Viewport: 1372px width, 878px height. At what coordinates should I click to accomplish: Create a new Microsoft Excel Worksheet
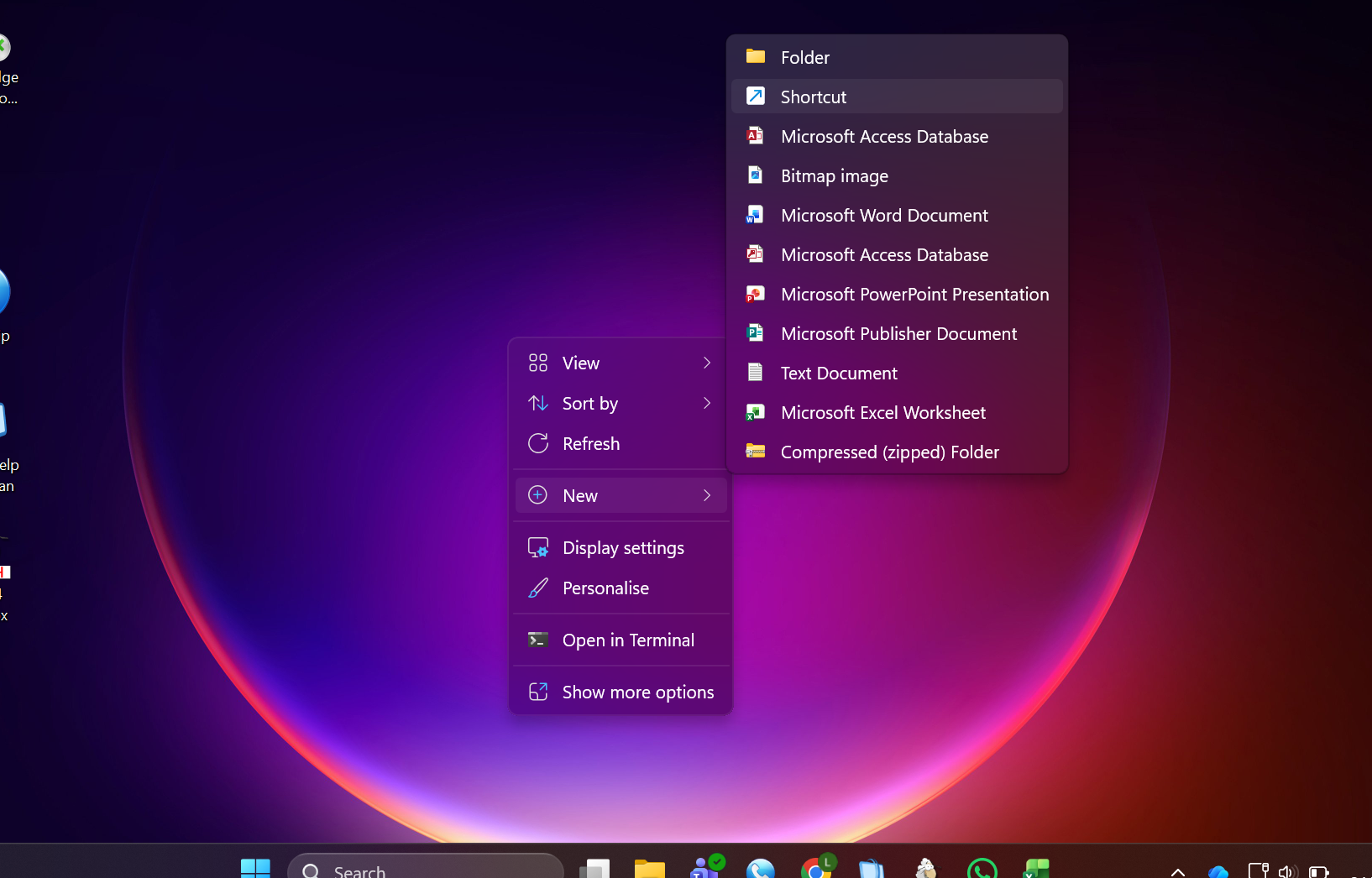882,413
